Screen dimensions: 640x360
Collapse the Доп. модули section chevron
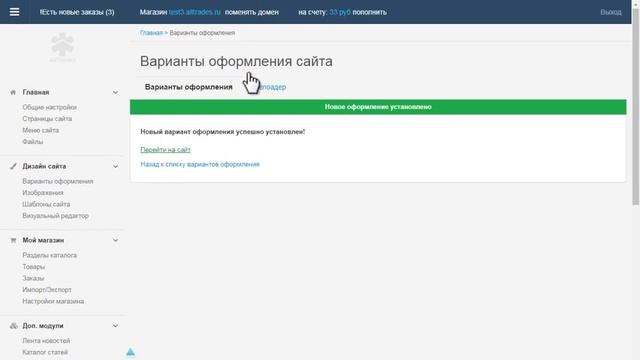click(x=116, y=326)
